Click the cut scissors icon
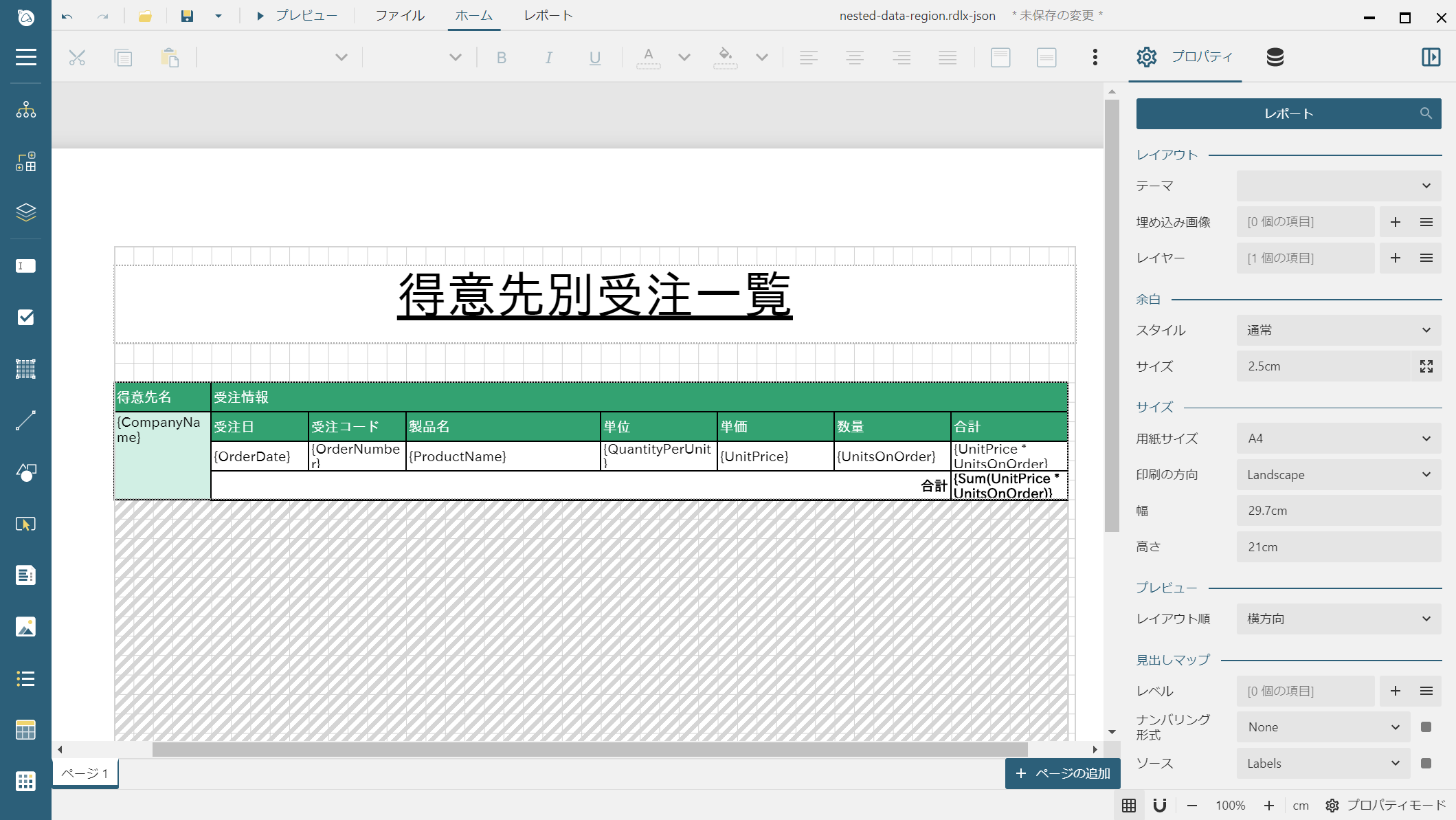This screenshot has height=820, width=1456. tap(77, 58)
